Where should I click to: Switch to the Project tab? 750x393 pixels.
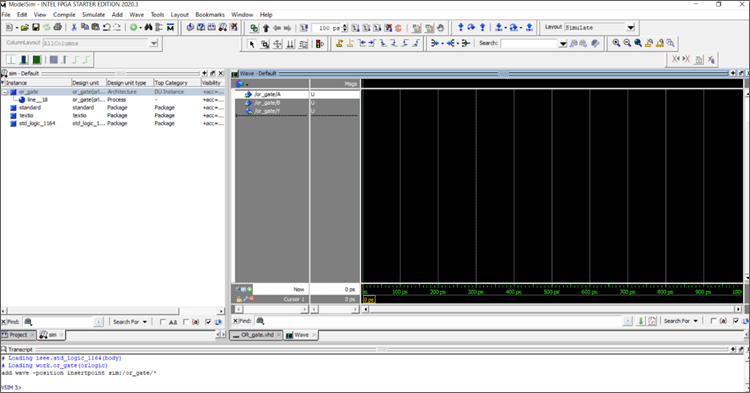pos(18,335)
